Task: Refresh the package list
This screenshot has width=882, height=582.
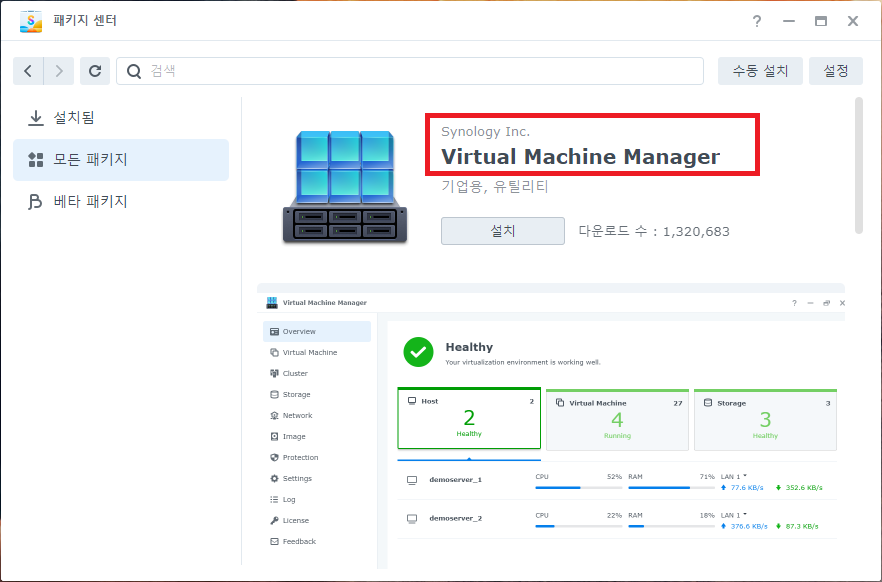Action: click(x=95, y=71)
